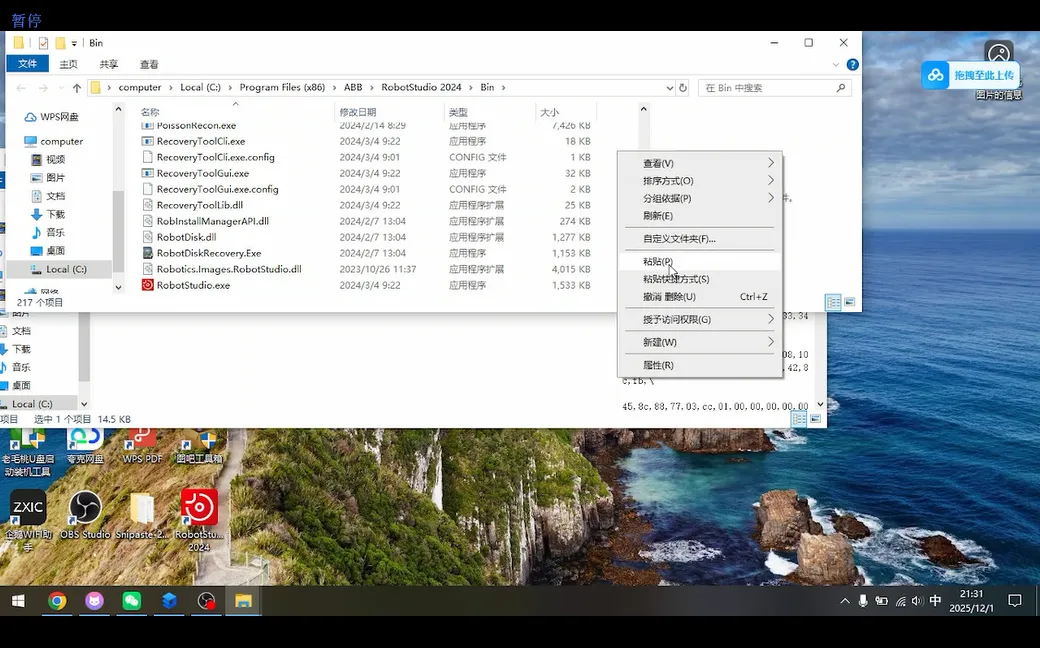Expand the ribbon with the chevron beside help

click(836, 64)
